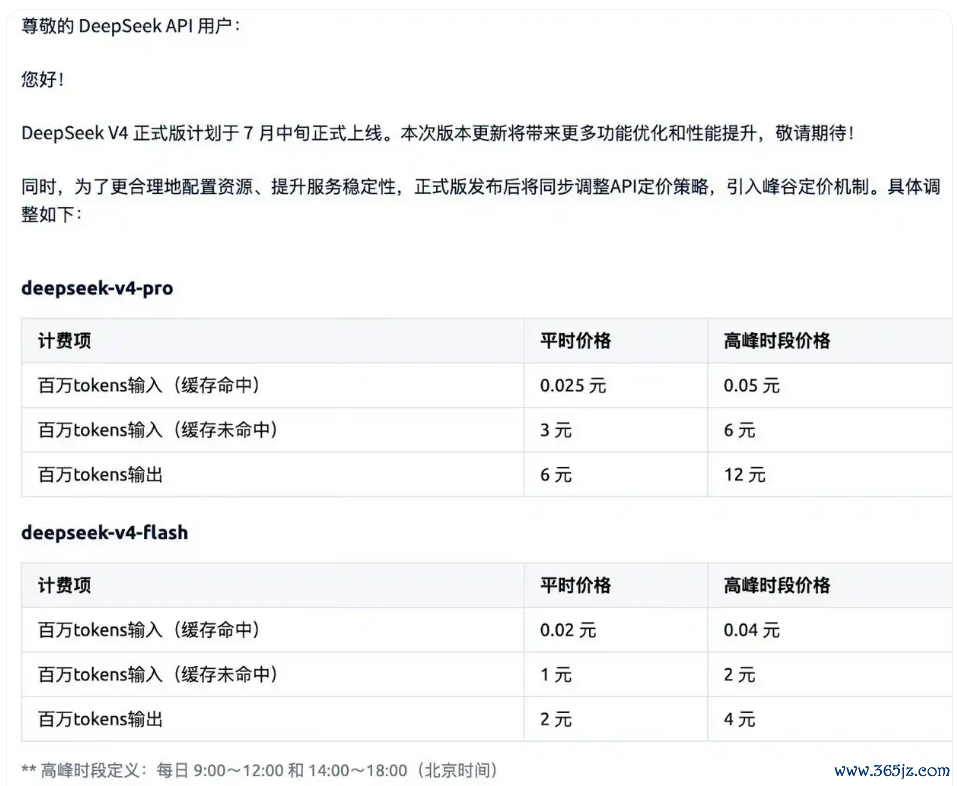
Task: Click the greeting line '尊敬的 DeepSeek API 用户'
Action: click(x=131, y=26)
